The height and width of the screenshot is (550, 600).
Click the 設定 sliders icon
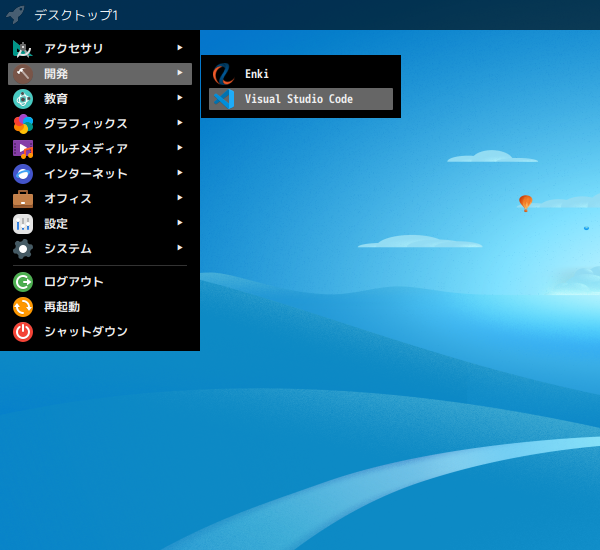click(23, 224)
